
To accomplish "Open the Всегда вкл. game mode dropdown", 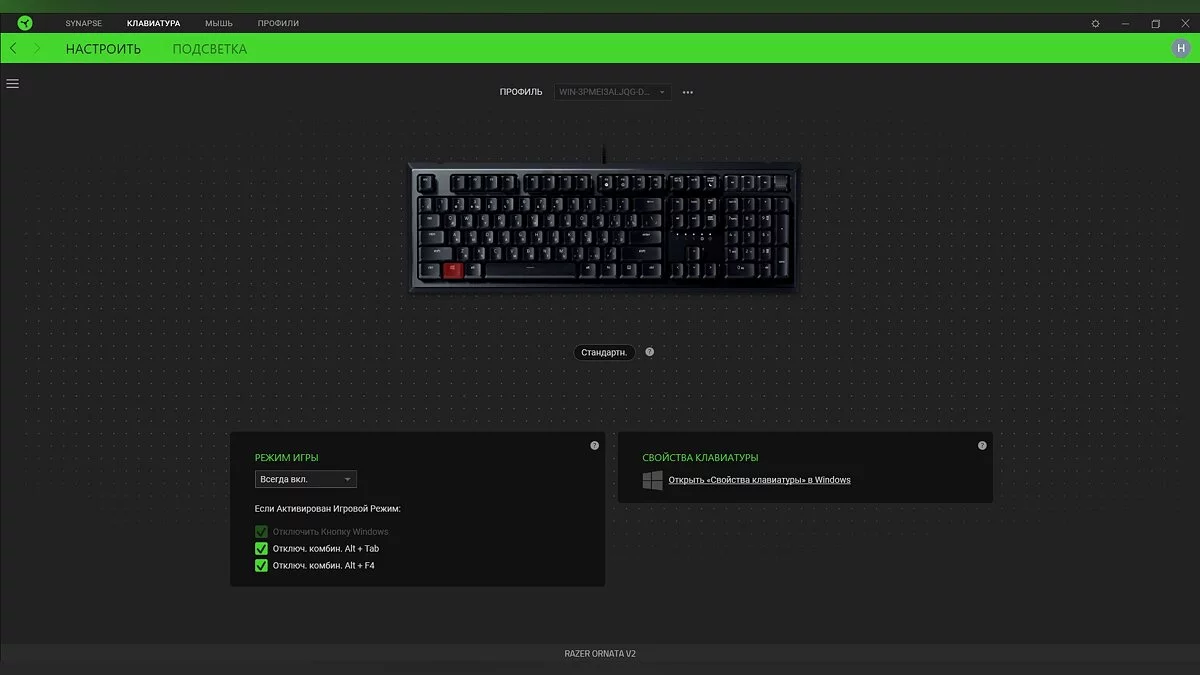I will (x=306, y=480).
